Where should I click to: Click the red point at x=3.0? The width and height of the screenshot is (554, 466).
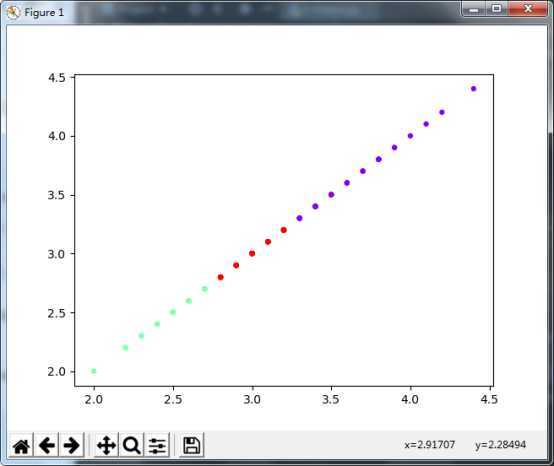pyautogui.click(x=252, y=253)
